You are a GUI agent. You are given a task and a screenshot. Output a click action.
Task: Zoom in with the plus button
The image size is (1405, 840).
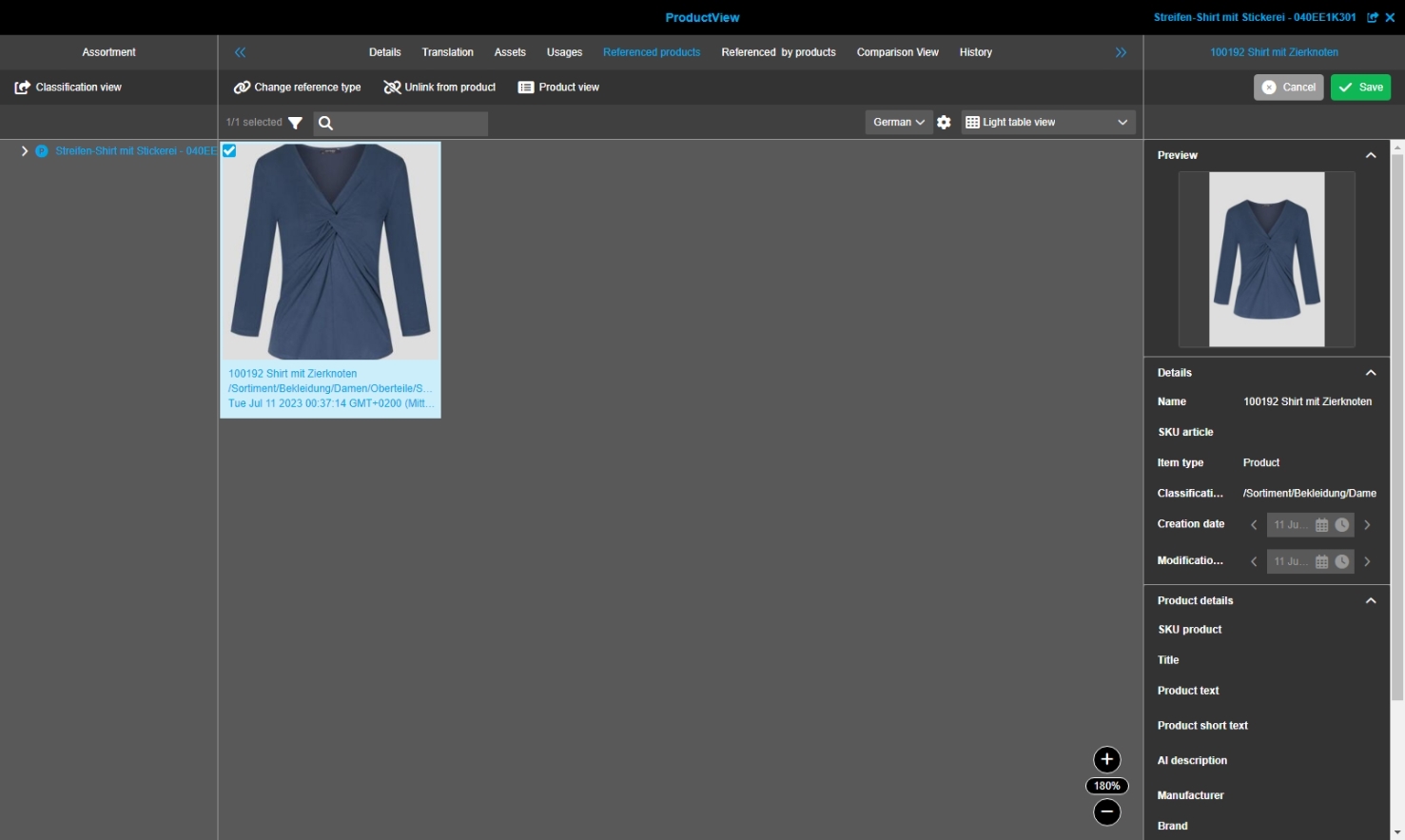[x=1106, y=759]
